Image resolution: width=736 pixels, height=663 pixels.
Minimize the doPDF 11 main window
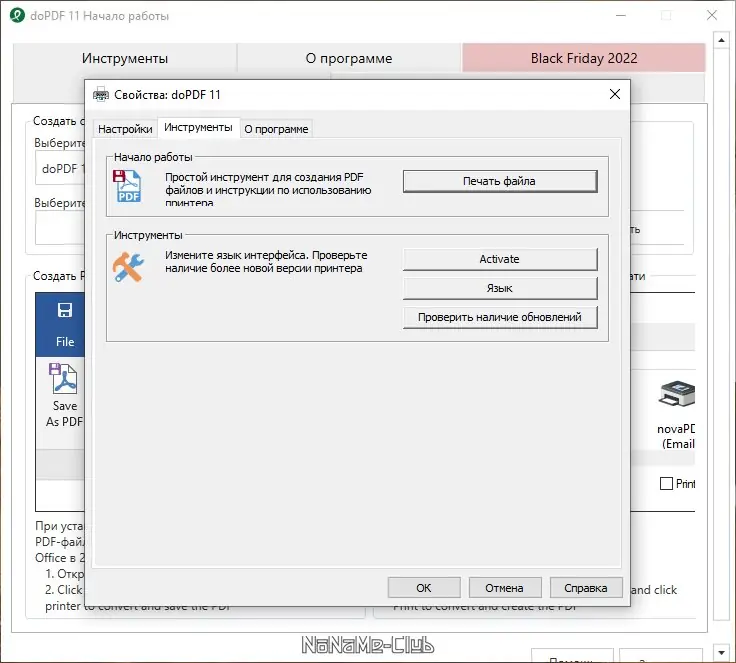point(621,15)
